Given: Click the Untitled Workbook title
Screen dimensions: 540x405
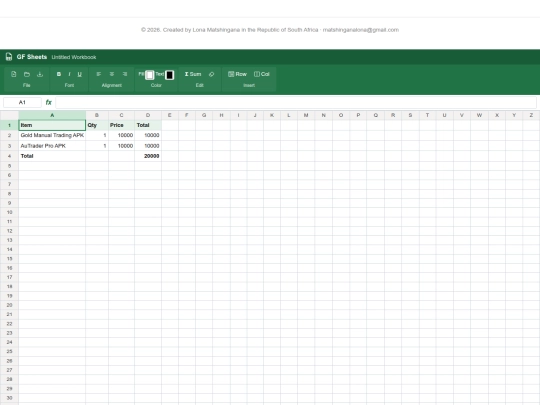Looking at the screenshot, I should coord(74,57).
